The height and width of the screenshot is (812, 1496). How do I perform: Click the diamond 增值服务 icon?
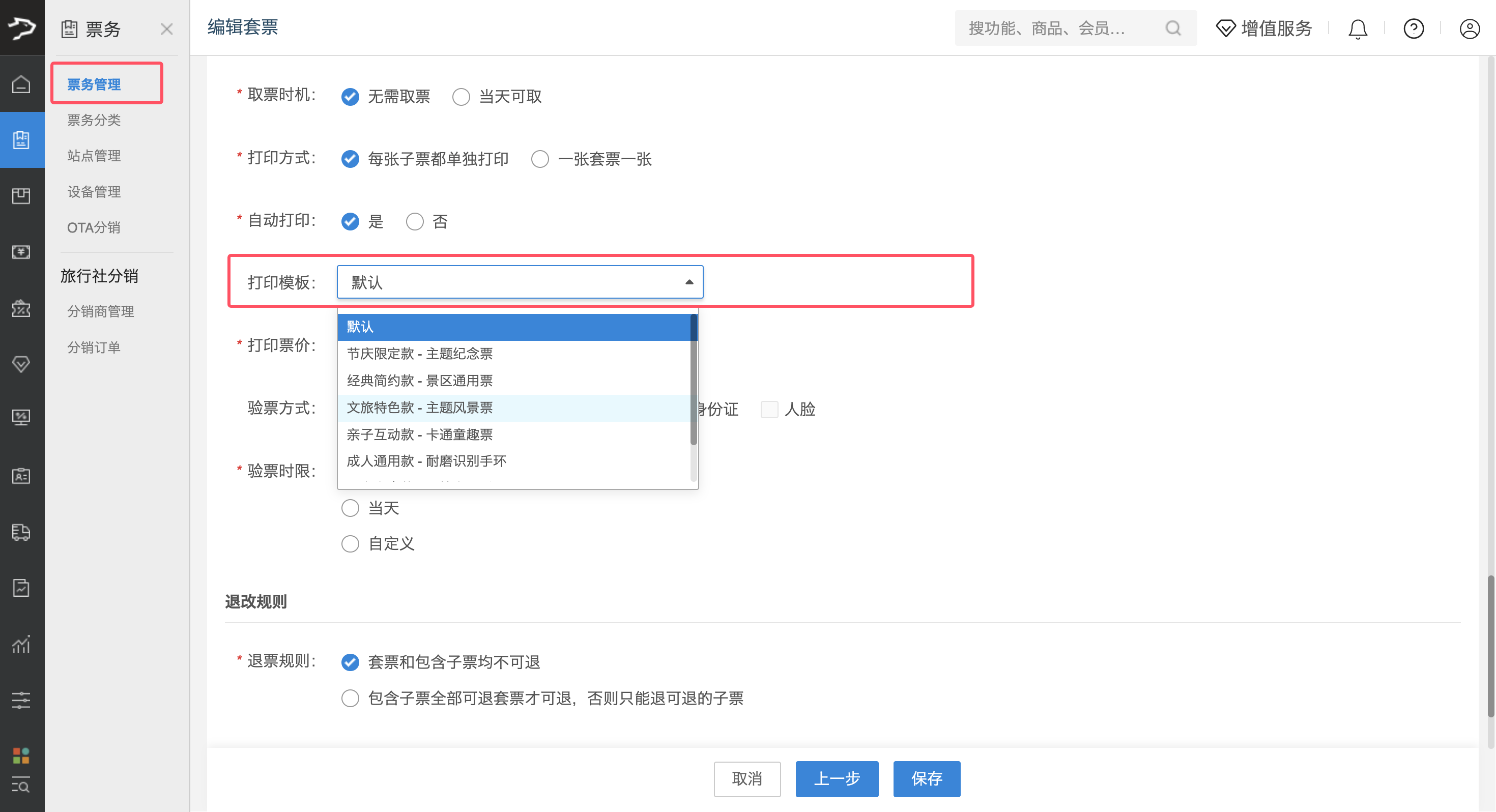click(x=1225, y=28)
